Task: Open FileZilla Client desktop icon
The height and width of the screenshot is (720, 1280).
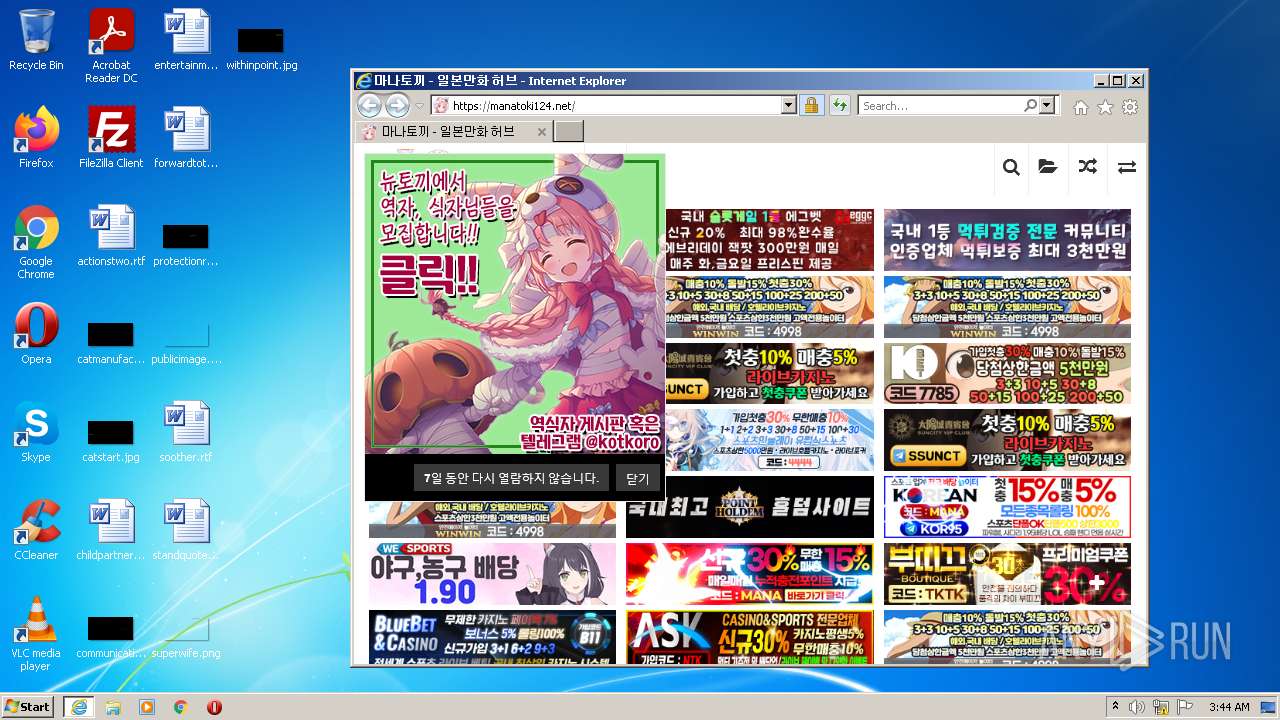Action: tap(111, 138)
